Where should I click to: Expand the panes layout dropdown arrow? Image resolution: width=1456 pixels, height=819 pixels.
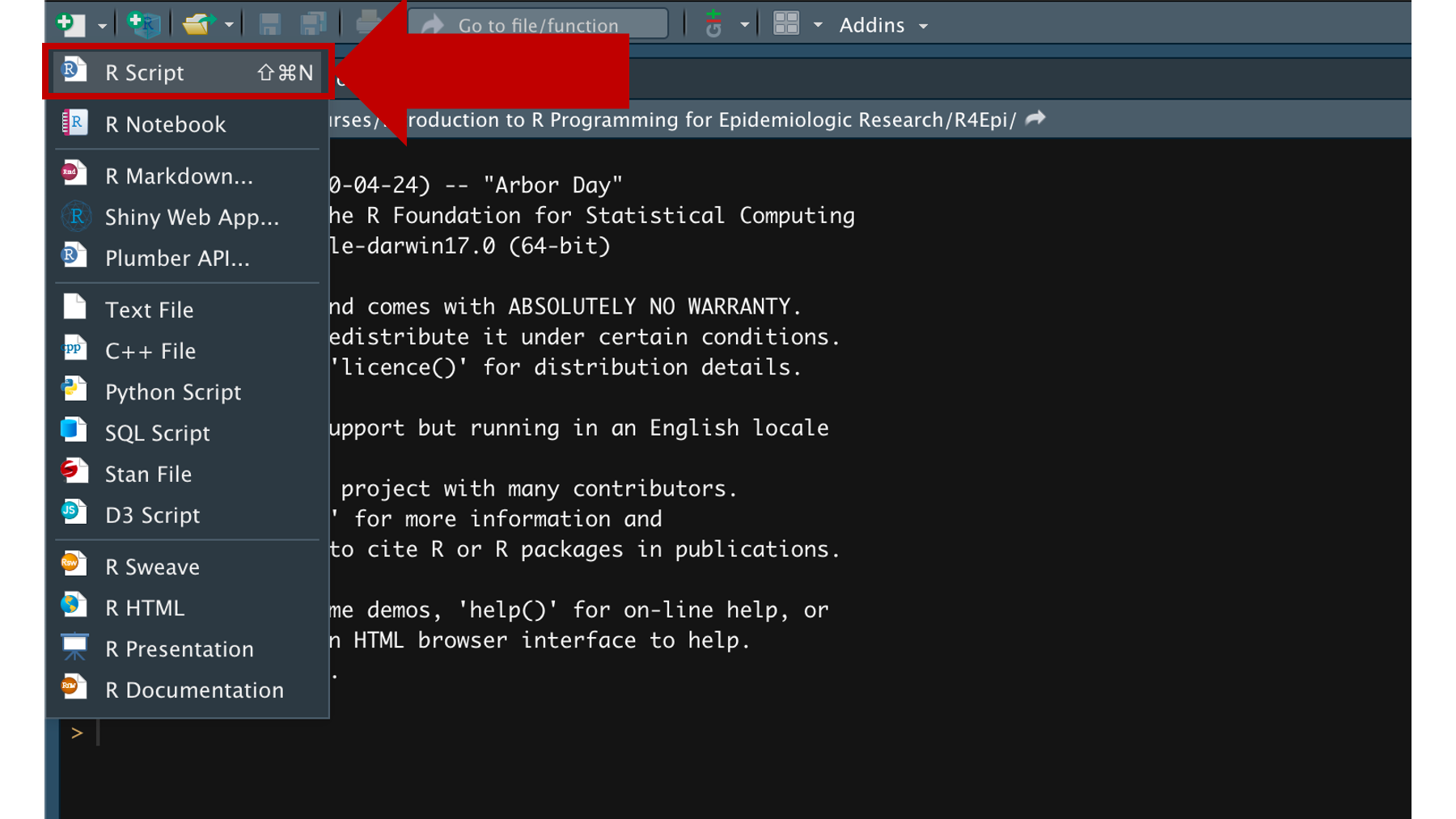[818, 25]
